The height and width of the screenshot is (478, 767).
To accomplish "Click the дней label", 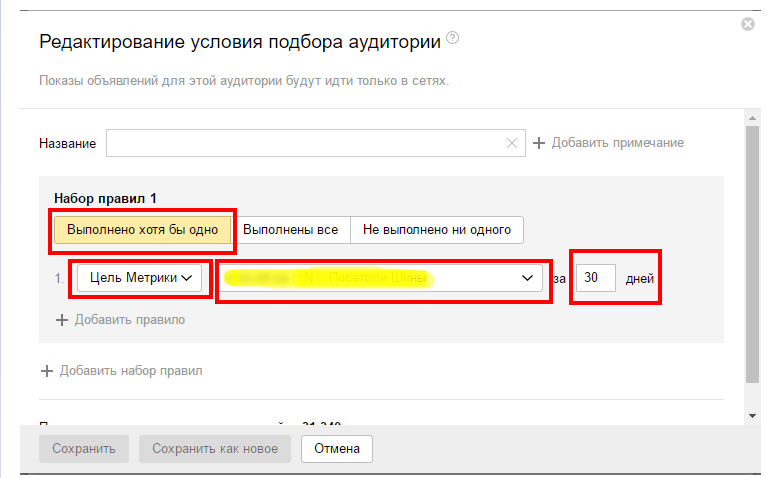I will [640, 278].
